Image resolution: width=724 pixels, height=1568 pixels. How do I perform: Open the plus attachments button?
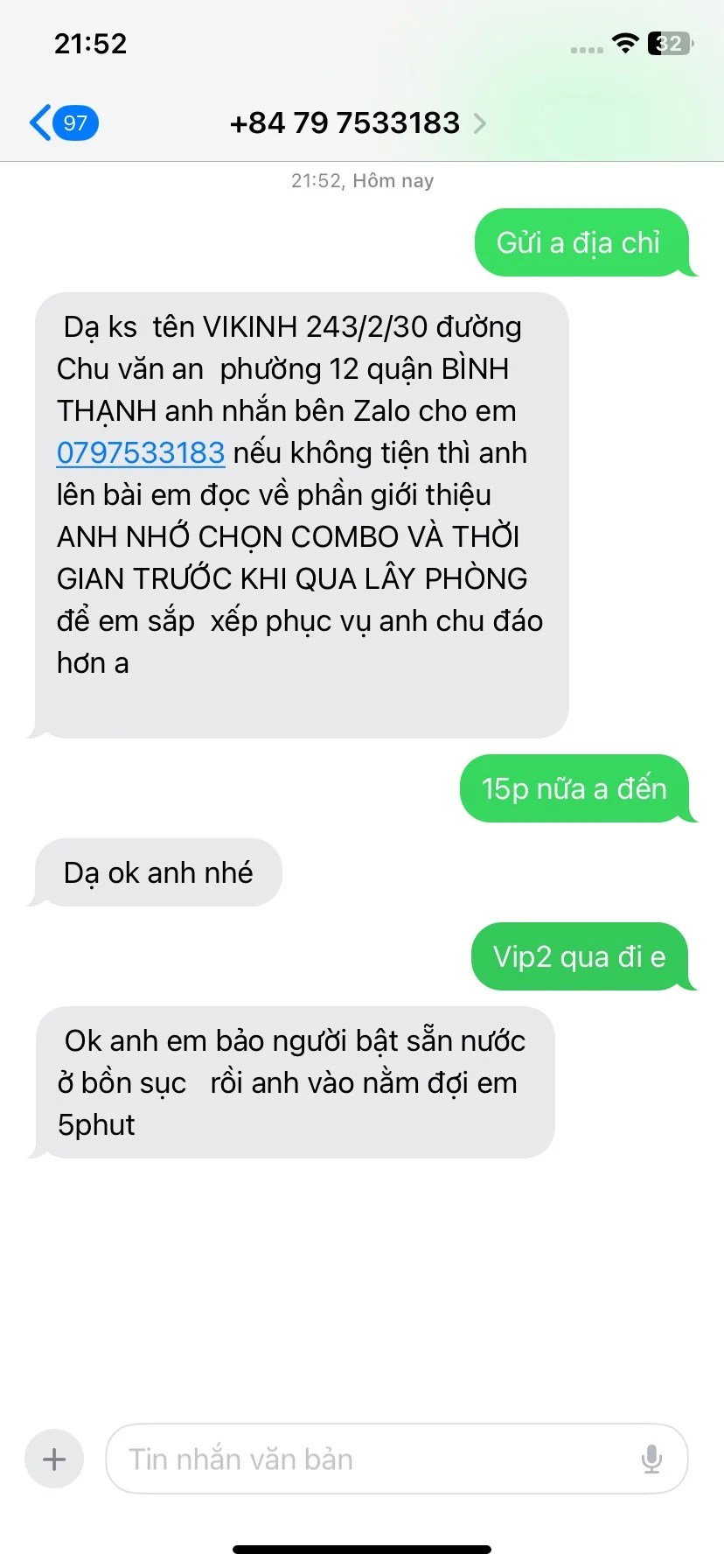coord(54,1459)
